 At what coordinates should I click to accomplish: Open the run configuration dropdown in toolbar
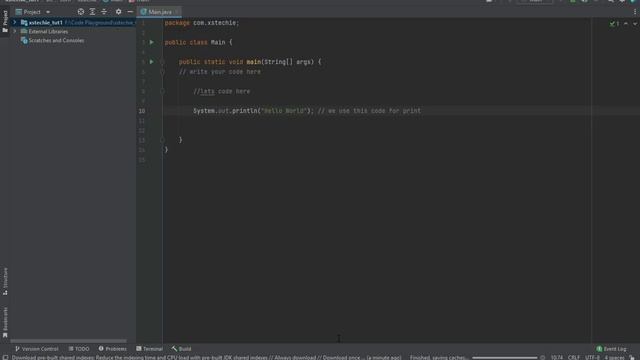(x=535, y=1)
